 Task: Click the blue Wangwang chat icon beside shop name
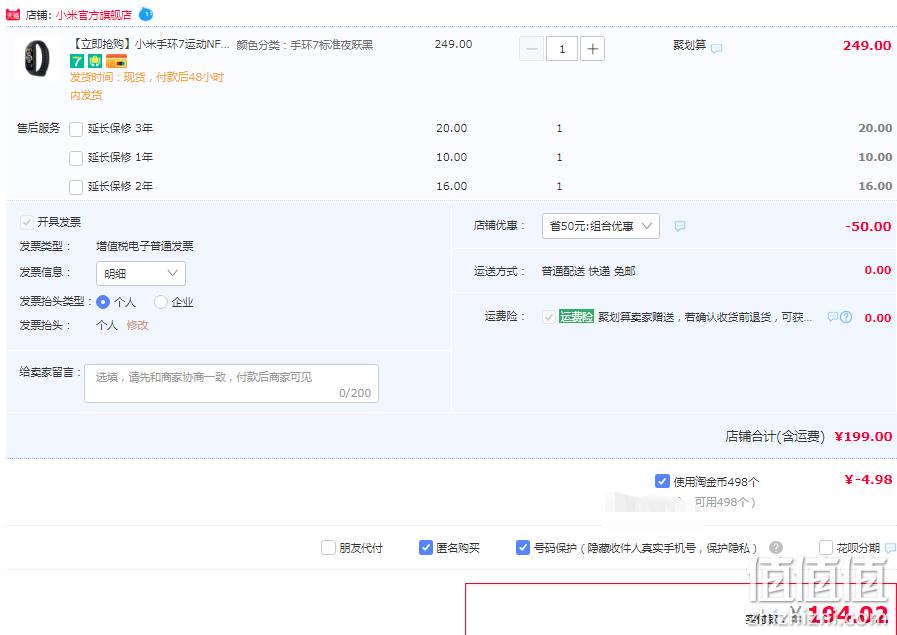coord(146,14)
